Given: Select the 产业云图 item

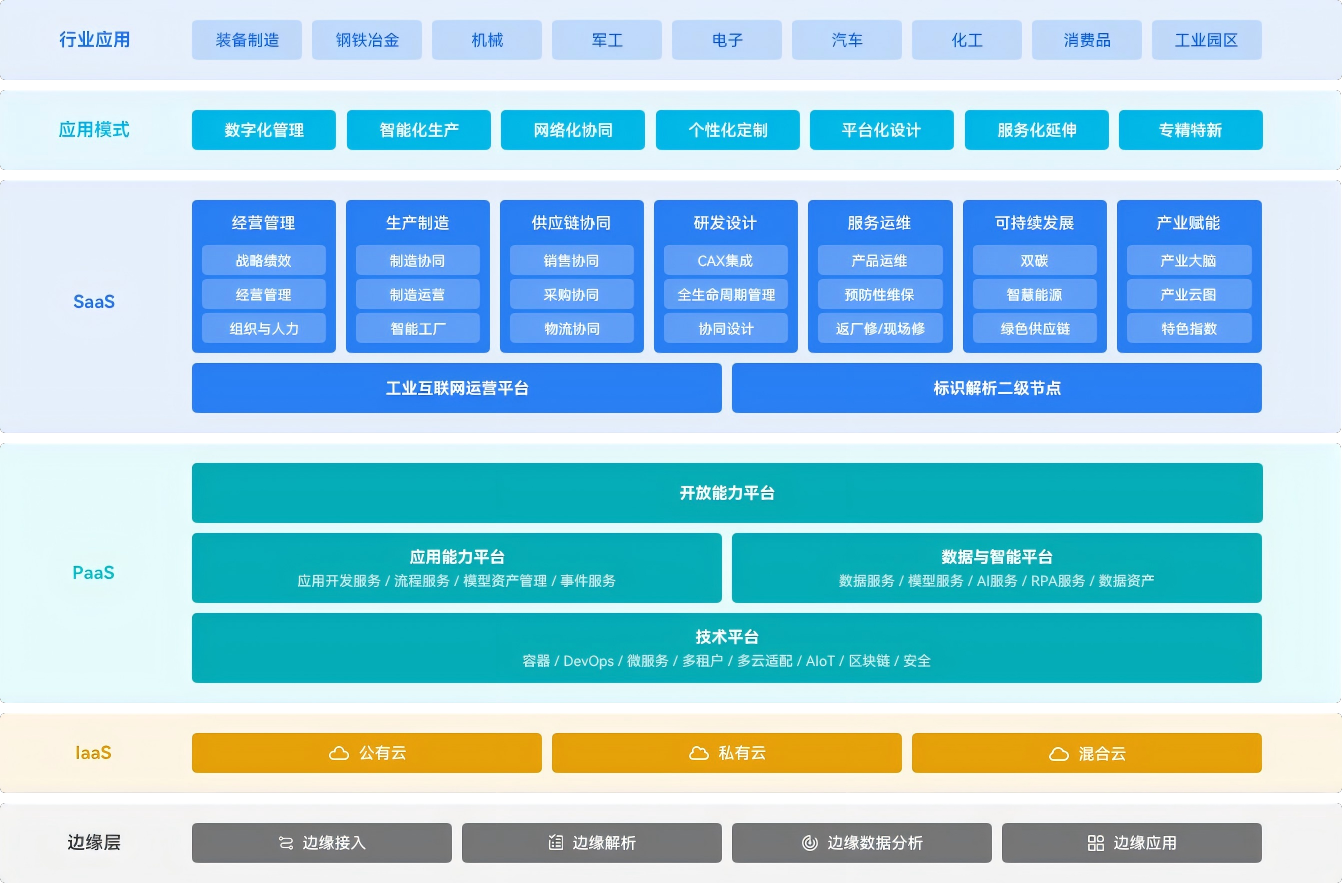Looking at the screenshot, I should click(1189, 295).
